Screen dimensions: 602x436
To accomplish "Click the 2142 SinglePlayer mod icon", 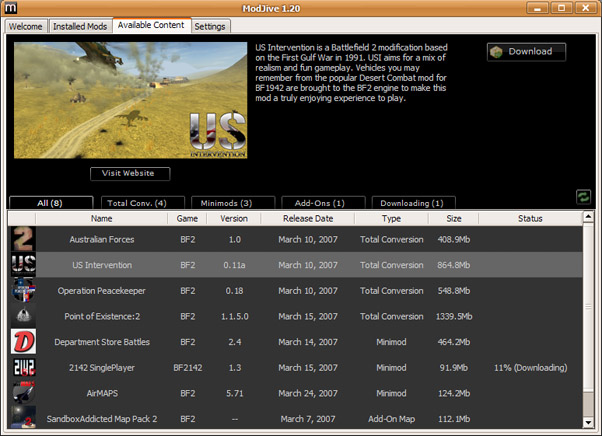I will 22,367.
